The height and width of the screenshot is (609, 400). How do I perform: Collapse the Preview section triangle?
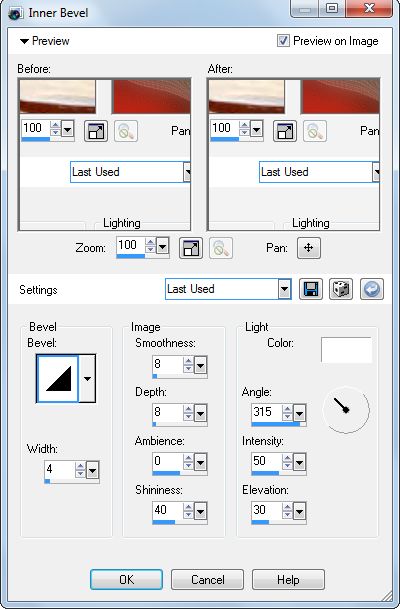coord(24,41)
